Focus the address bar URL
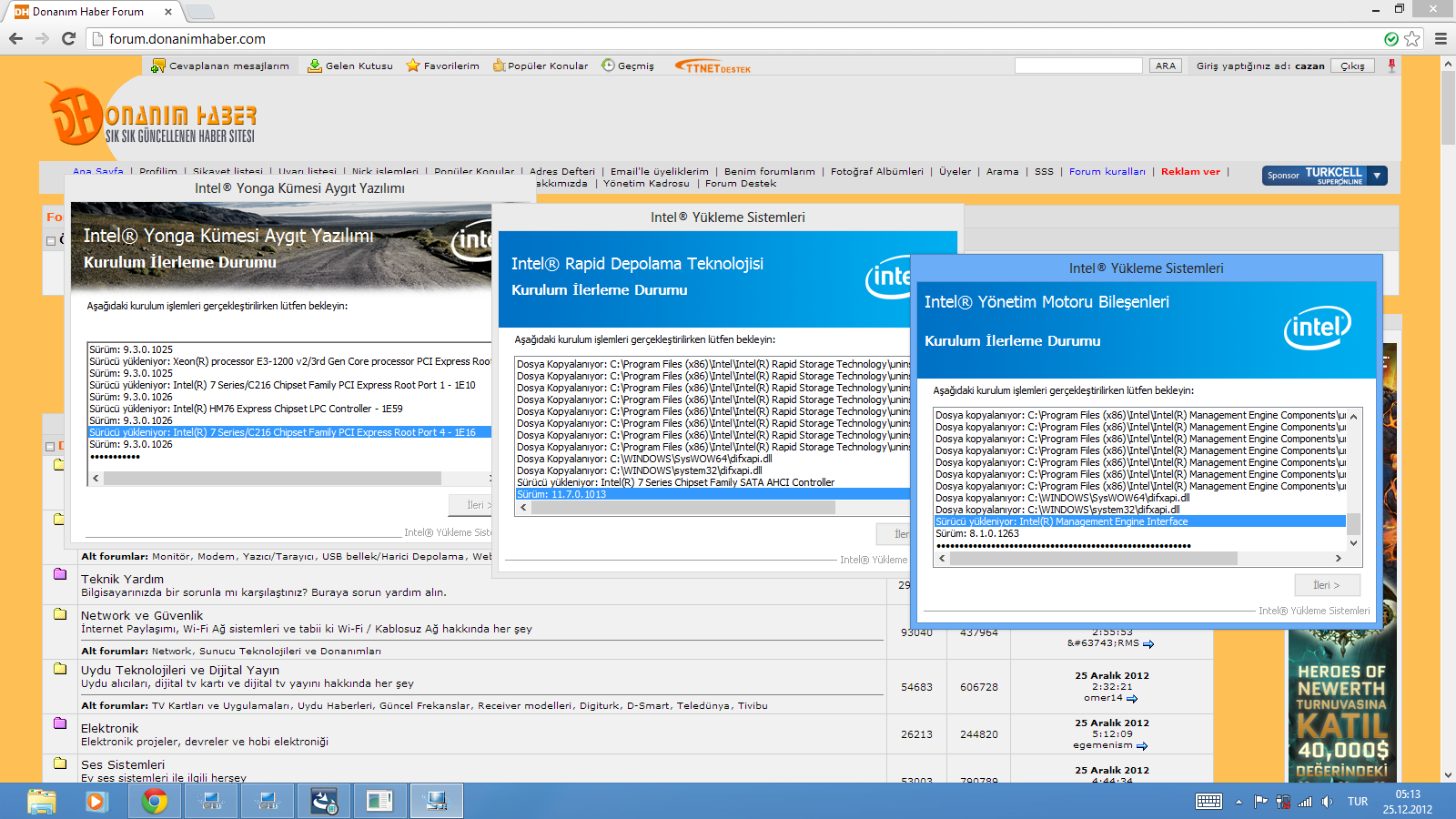This screenshot has width=1456, height=819. 187,39
